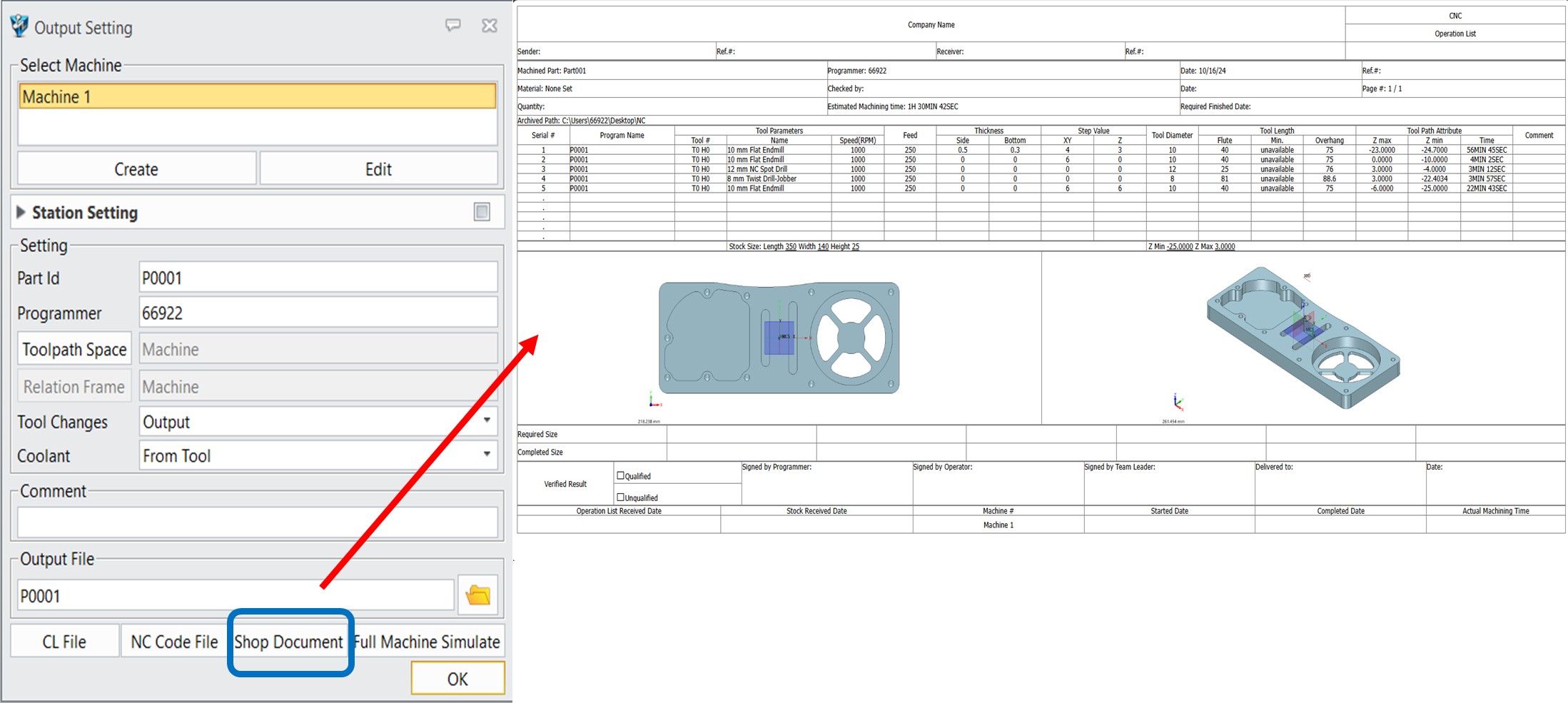The height and width of the screenshot is (703, 1568).
Task: Click the Shop Document button
Action: 289,642
